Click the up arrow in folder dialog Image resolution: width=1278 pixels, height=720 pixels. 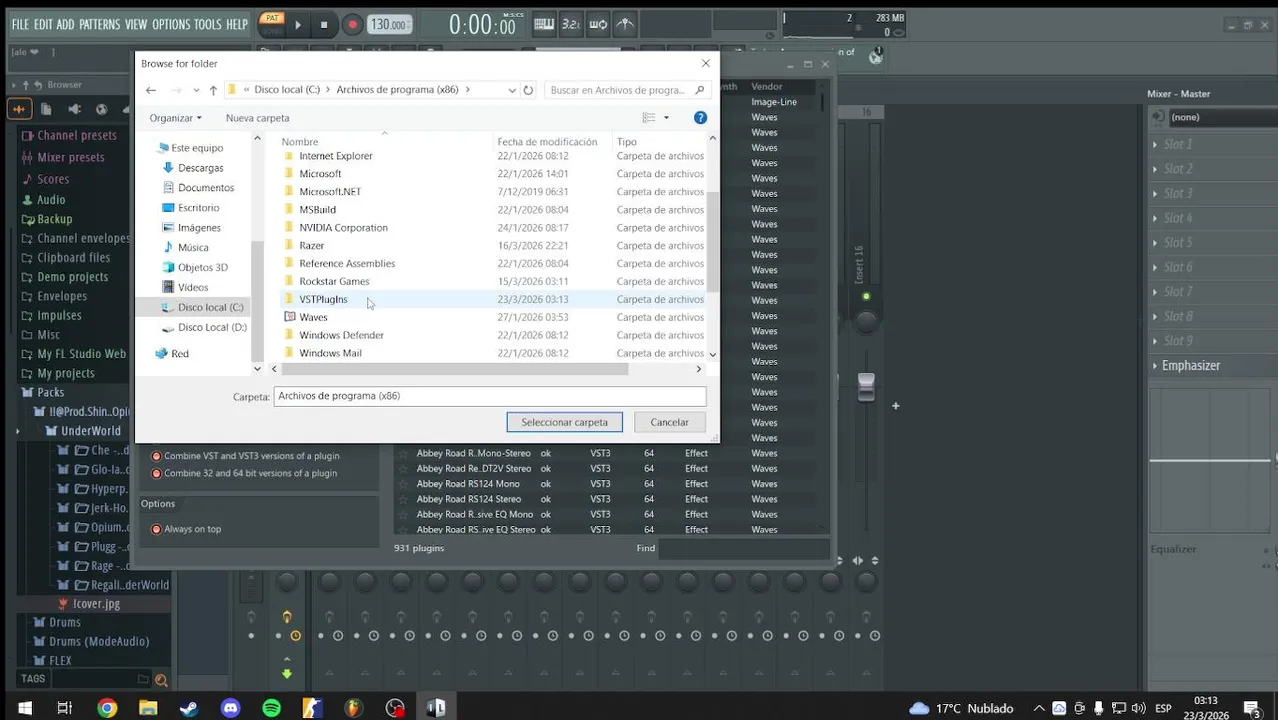(x=213, y=90)
